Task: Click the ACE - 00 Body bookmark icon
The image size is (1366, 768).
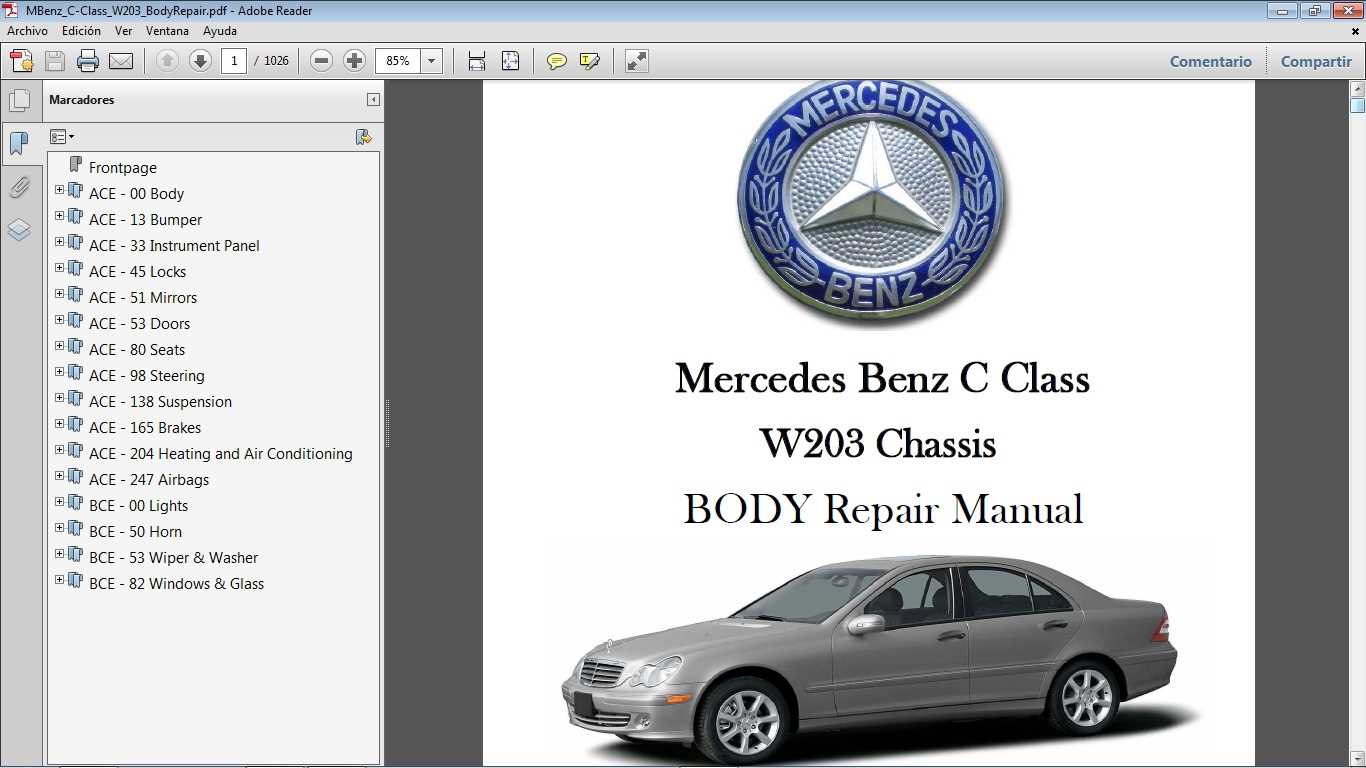Action: click(75, 190)
